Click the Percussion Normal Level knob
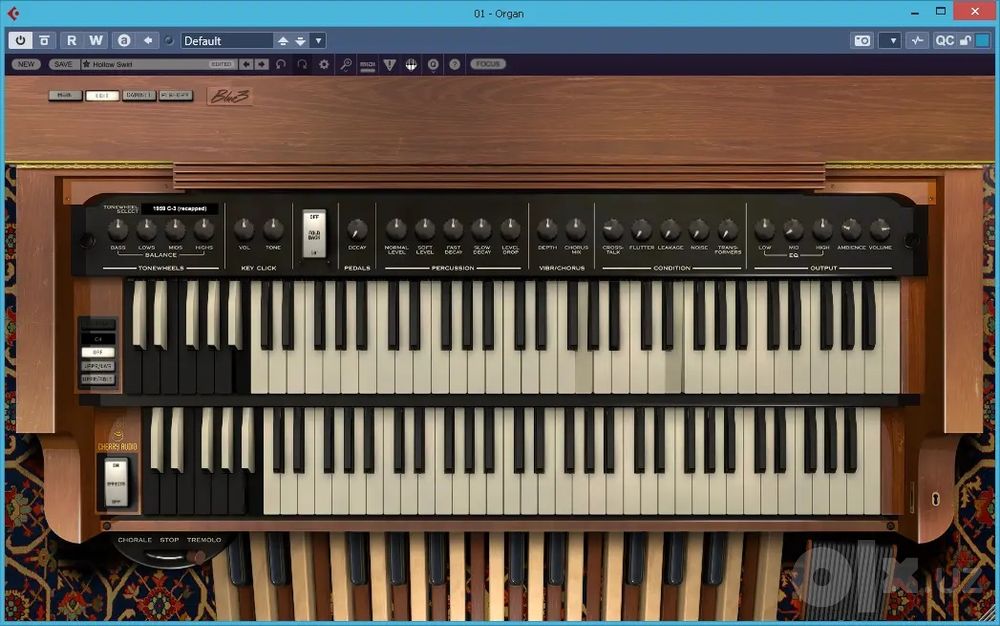This screenshot has width=1000, height=626. click(396, 229)
